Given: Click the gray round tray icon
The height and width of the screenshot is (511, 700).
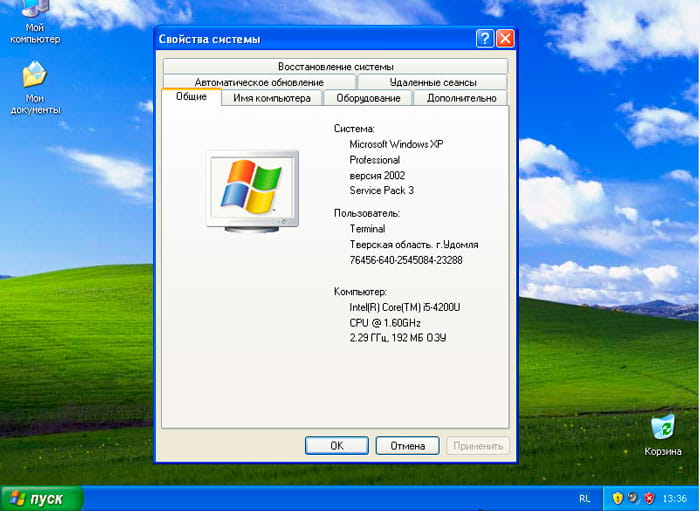Looking at the screenshot, I should click(633, 497).
